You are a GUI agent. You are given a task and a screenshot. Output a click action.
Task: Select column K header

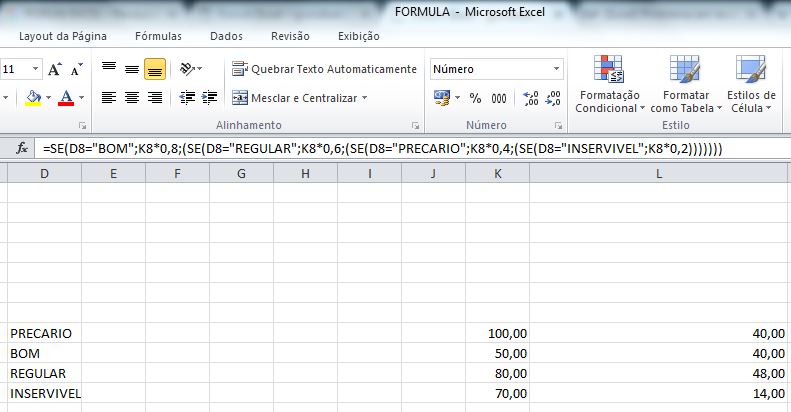click(x=498, y=174)
